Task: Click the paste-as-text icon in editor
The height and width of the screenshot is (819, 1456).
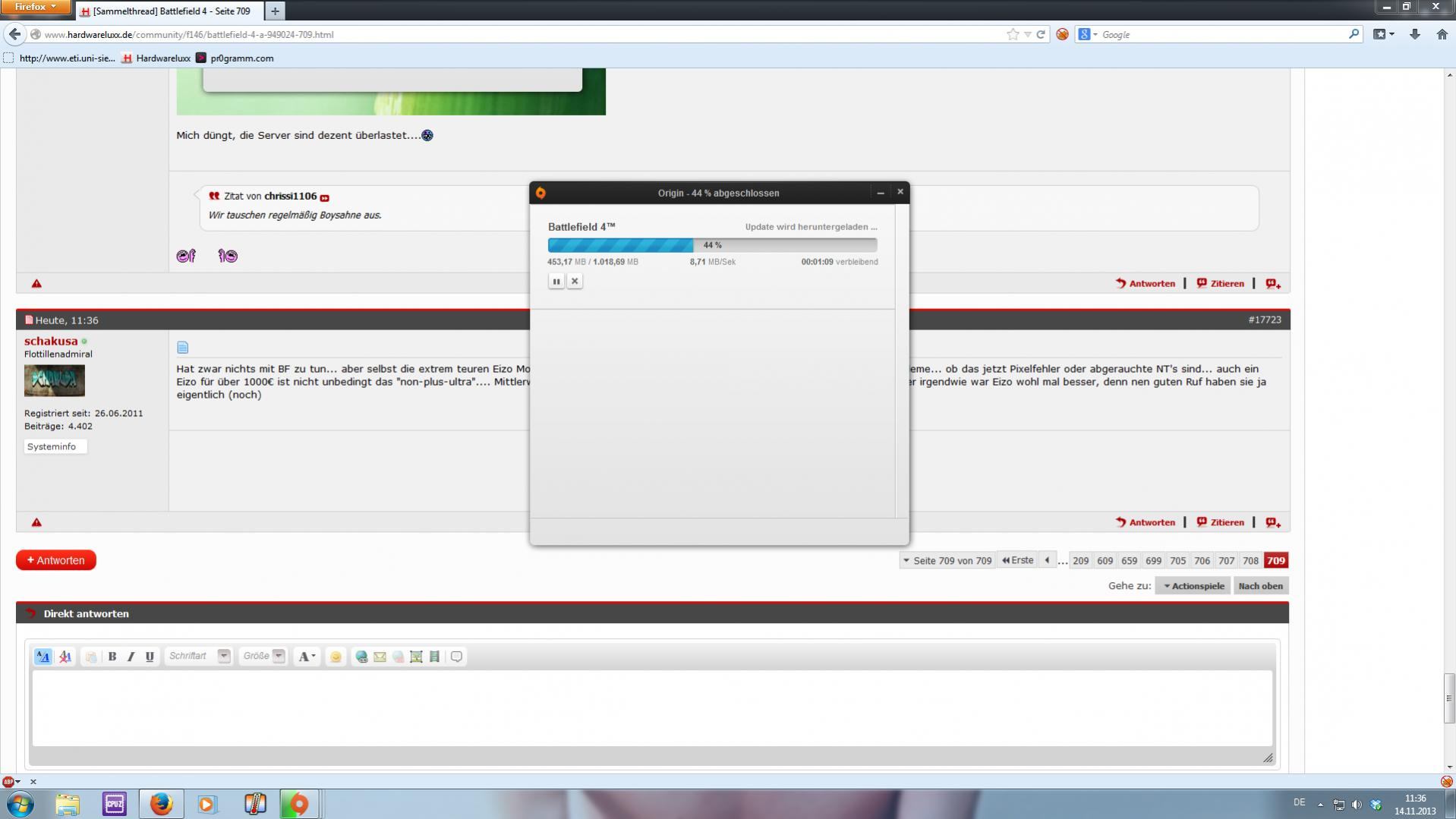Action: click(91, 657)
